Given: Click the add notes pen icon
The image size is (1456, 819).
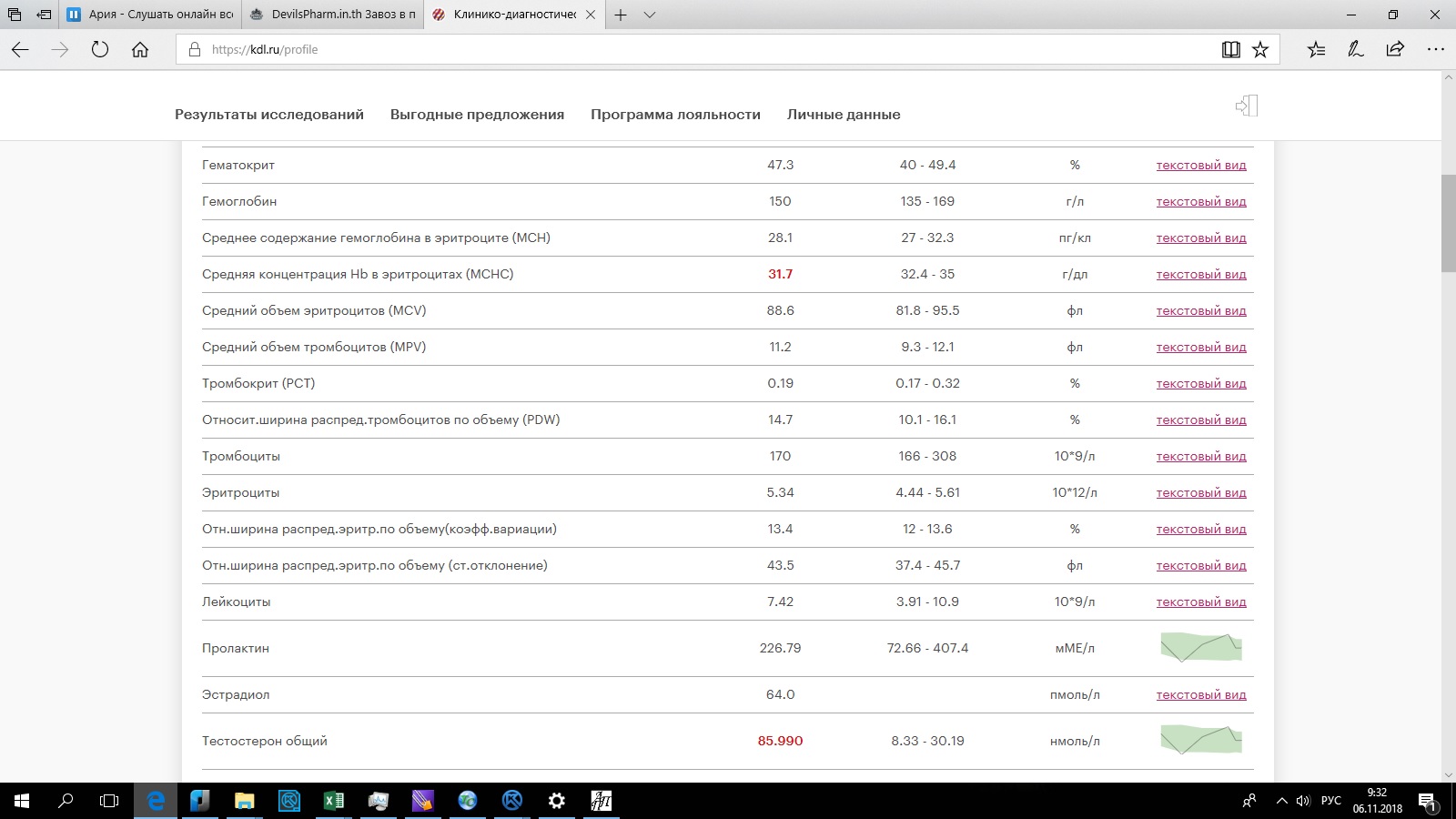Looking at the screenshot, I should [1356, 50].
